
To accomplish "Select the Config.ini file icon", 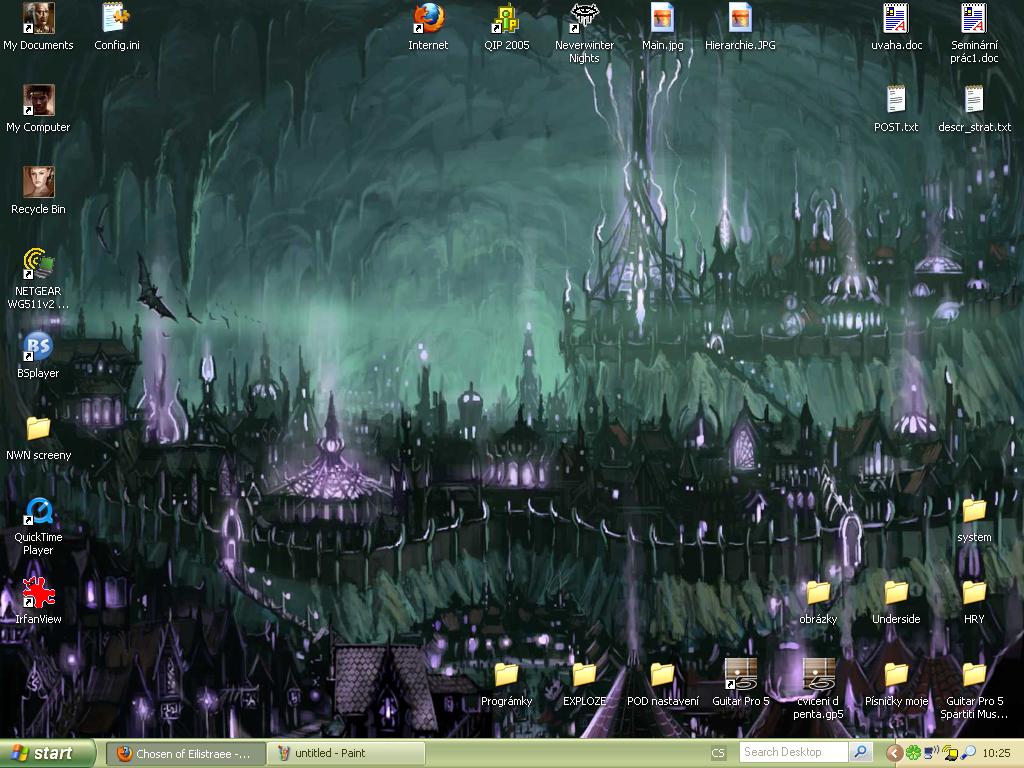I will tap(117, 19).
